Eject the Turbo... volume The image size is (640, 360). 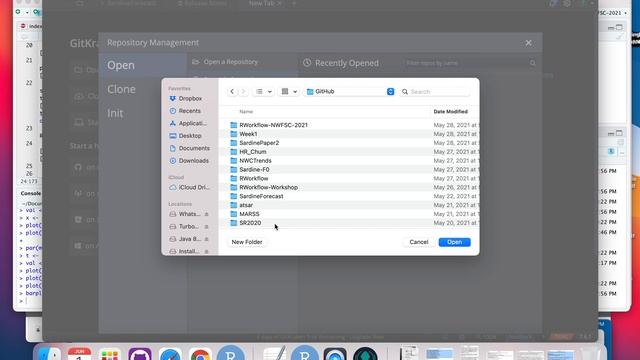point(207,227)
